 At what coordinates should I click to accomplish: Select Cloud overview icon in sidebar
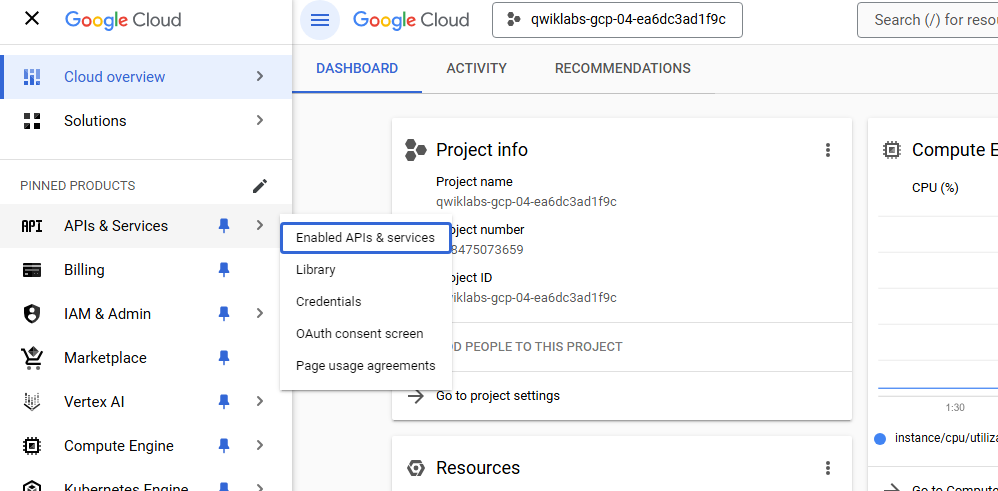(x=32, y=77)
